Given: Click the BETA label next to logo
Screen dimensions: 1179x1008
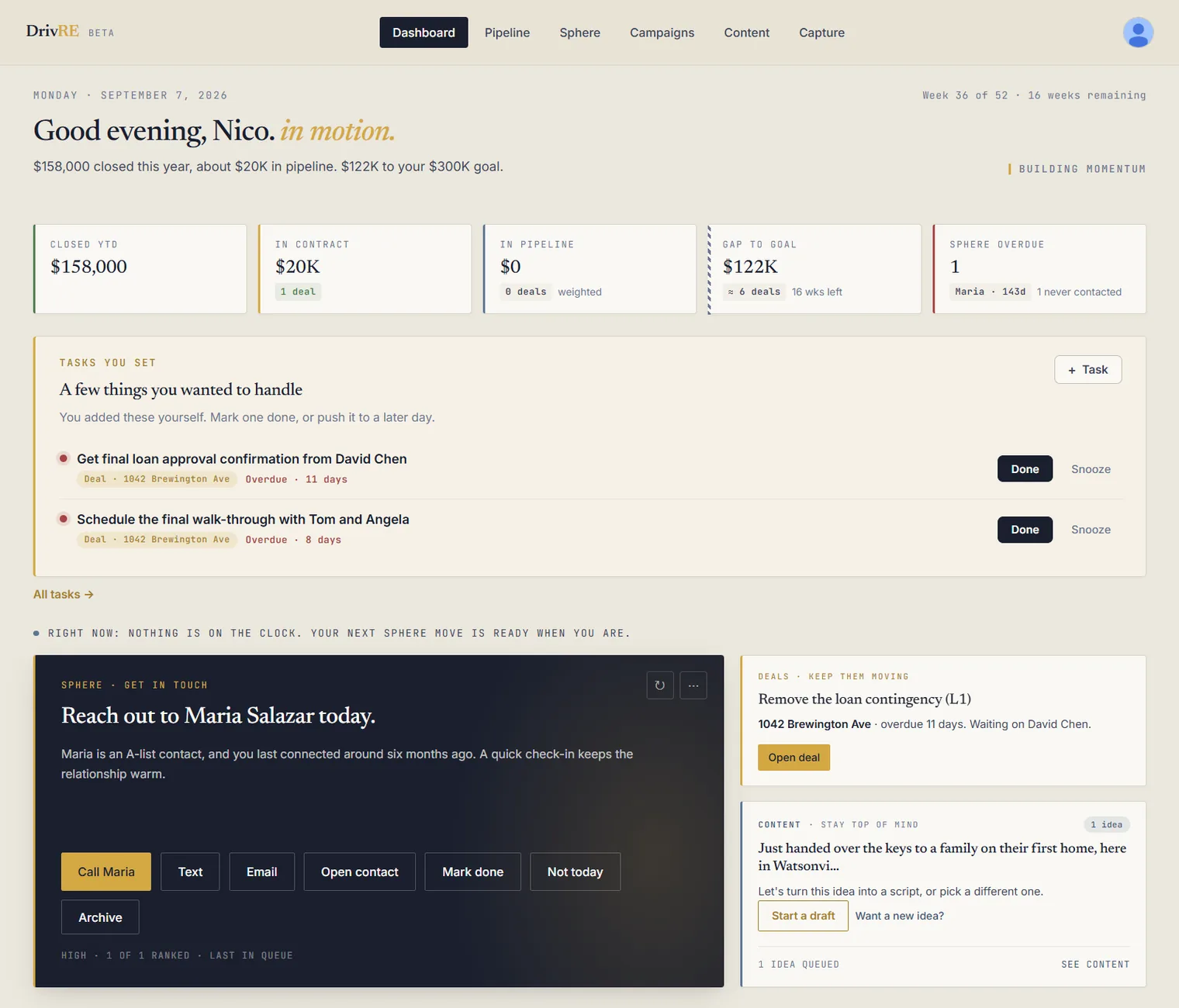Looking at the screenshot, I should tap(101, 33).
